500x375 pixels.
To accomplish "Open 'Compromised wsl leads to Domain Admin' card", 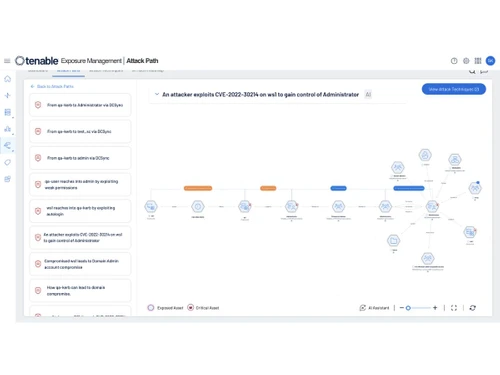I will pos(80,264).
